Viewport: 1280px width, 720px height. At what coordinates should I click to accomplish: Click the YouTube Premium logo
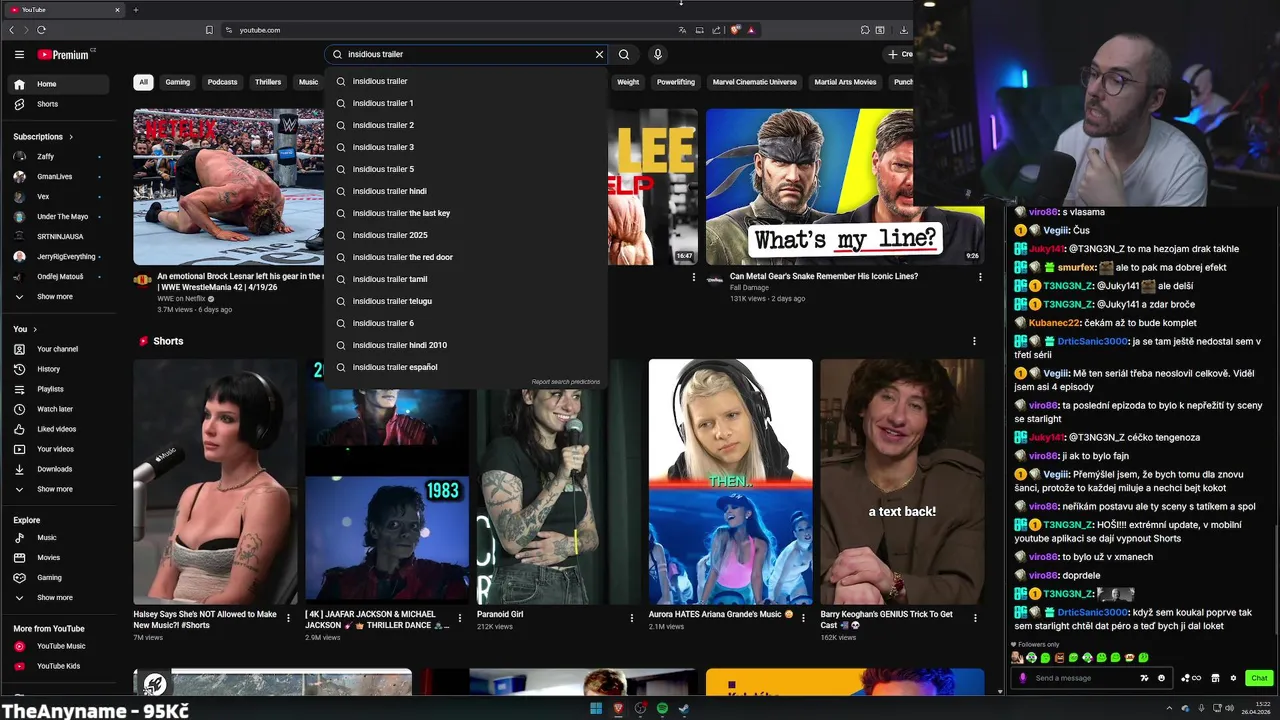pyautogui.click(x=63, y=54)
